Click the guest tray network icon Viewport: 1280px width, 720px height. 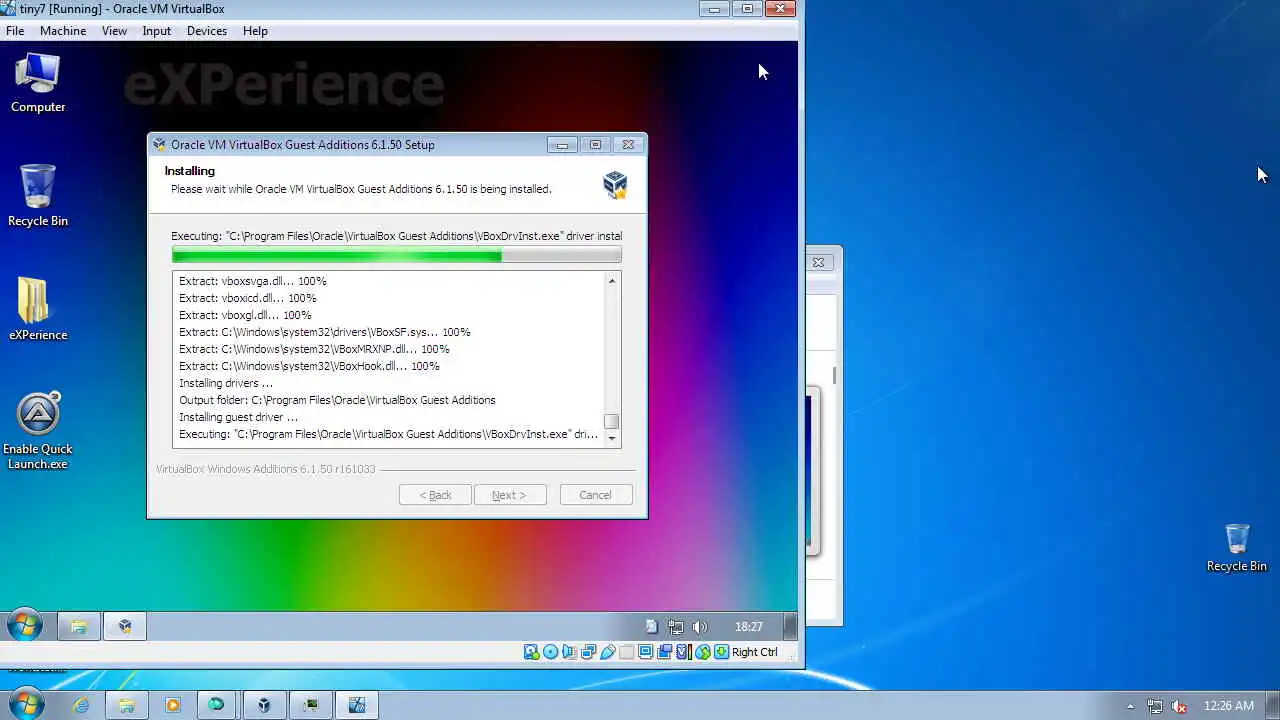[676, 627]
